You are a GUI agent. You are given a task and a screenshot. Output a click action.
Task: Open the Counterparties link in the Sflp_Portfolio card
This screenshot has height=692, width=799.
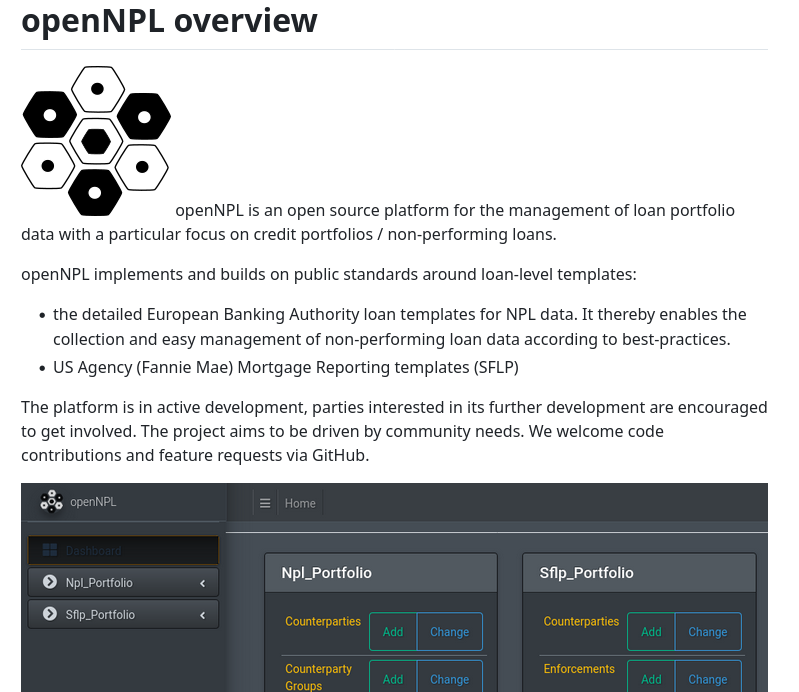(581, 621)
